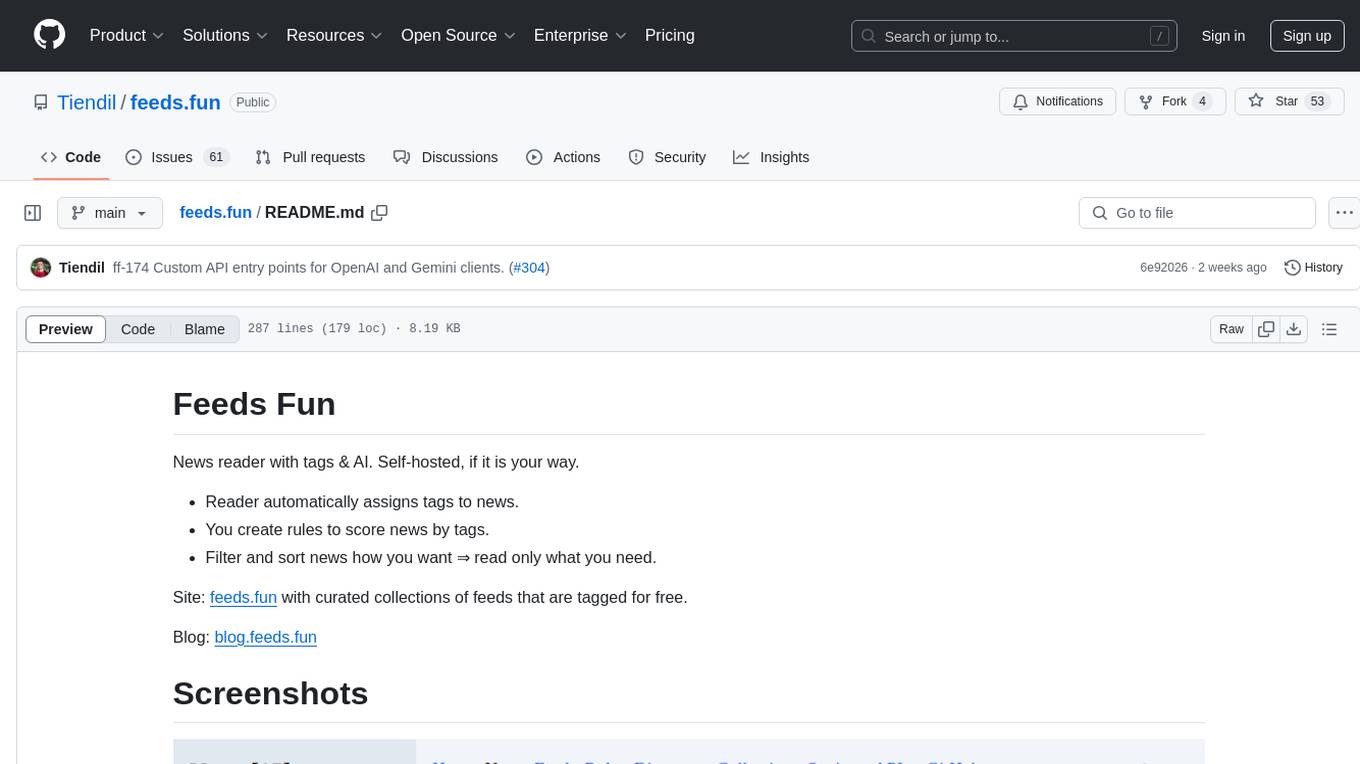Open the Tiendil owner link

click(87, 102)
